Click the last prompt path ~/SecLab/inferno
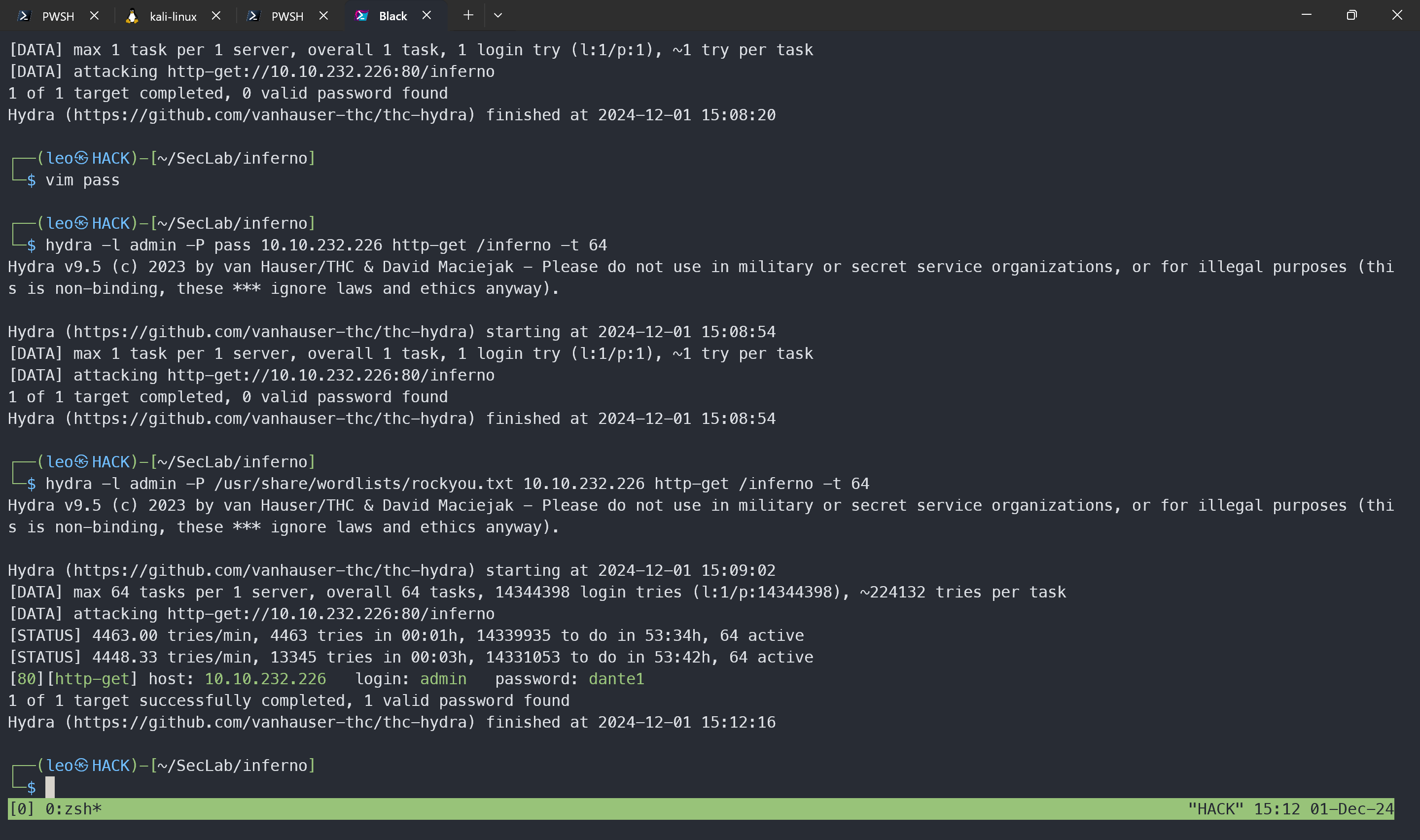 233,765
